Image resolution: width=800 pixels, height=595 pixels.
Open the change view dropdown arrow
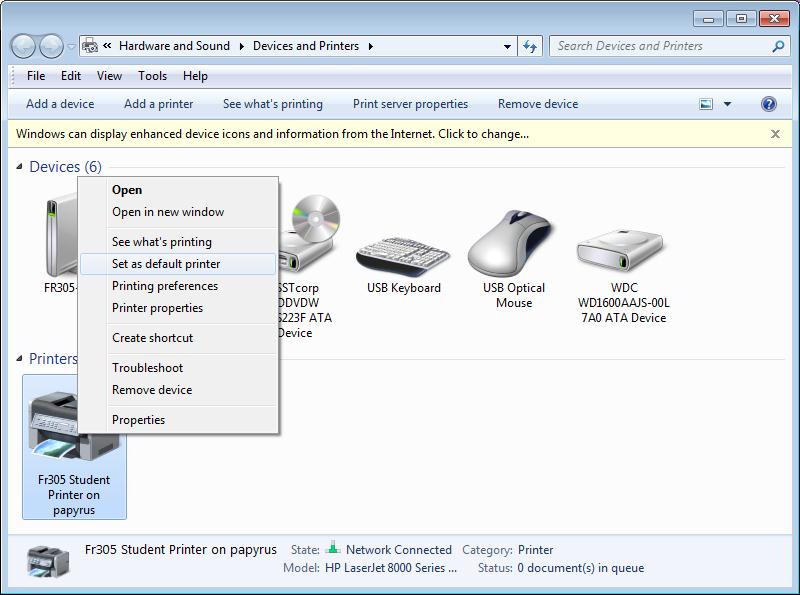pos(727,104)
